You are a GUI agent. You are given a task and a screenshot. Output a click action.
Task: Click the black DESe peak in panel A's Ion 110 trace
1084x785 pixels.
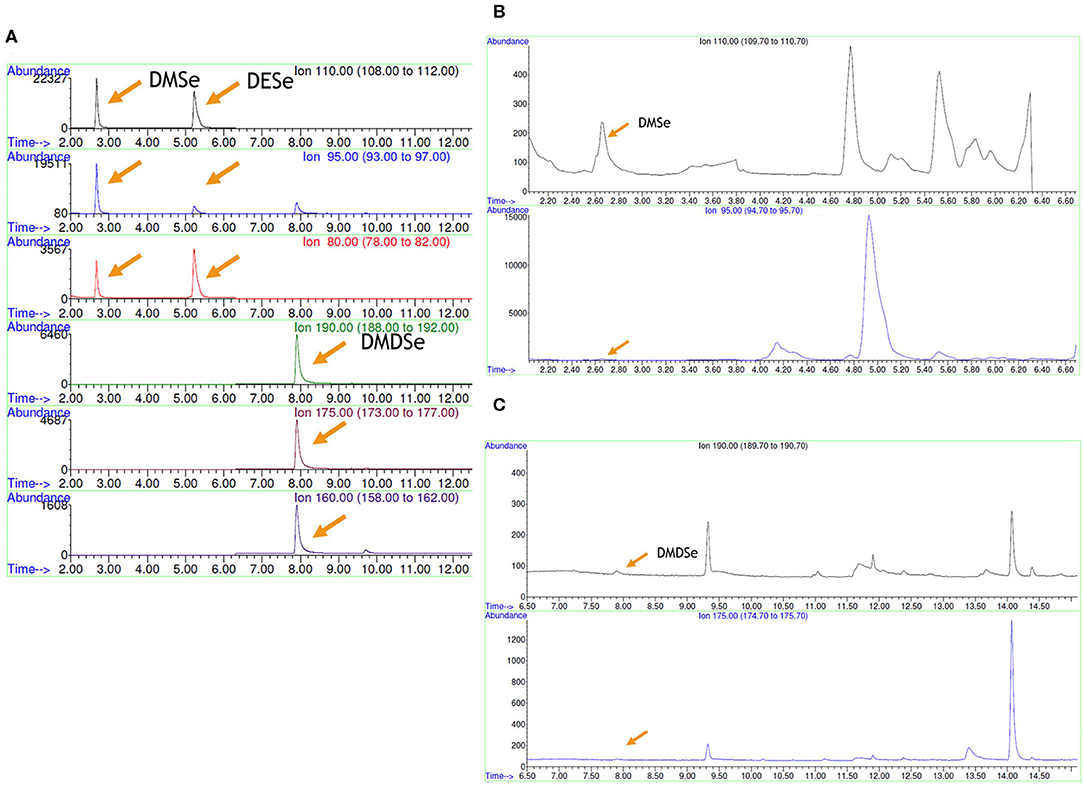pos(195,110)
